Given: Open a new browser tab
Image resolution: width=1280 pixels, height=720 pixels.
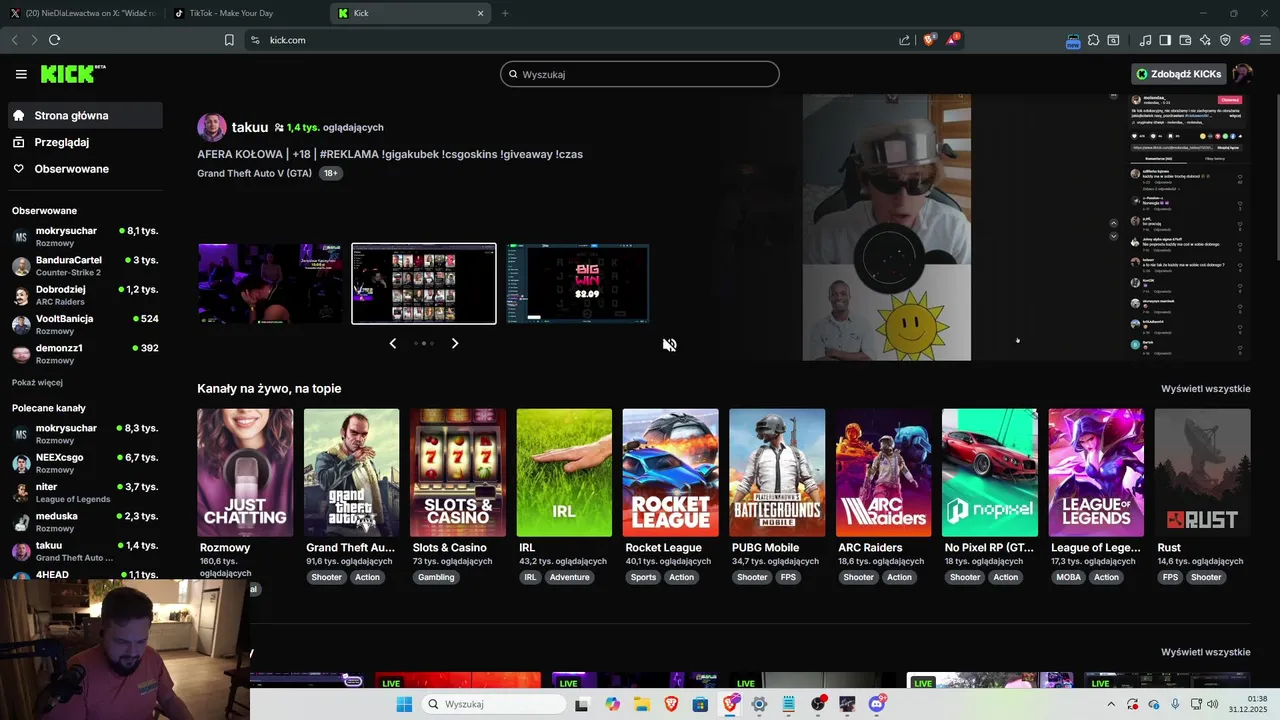Looking at the screenshot, I should coord(505,13).
